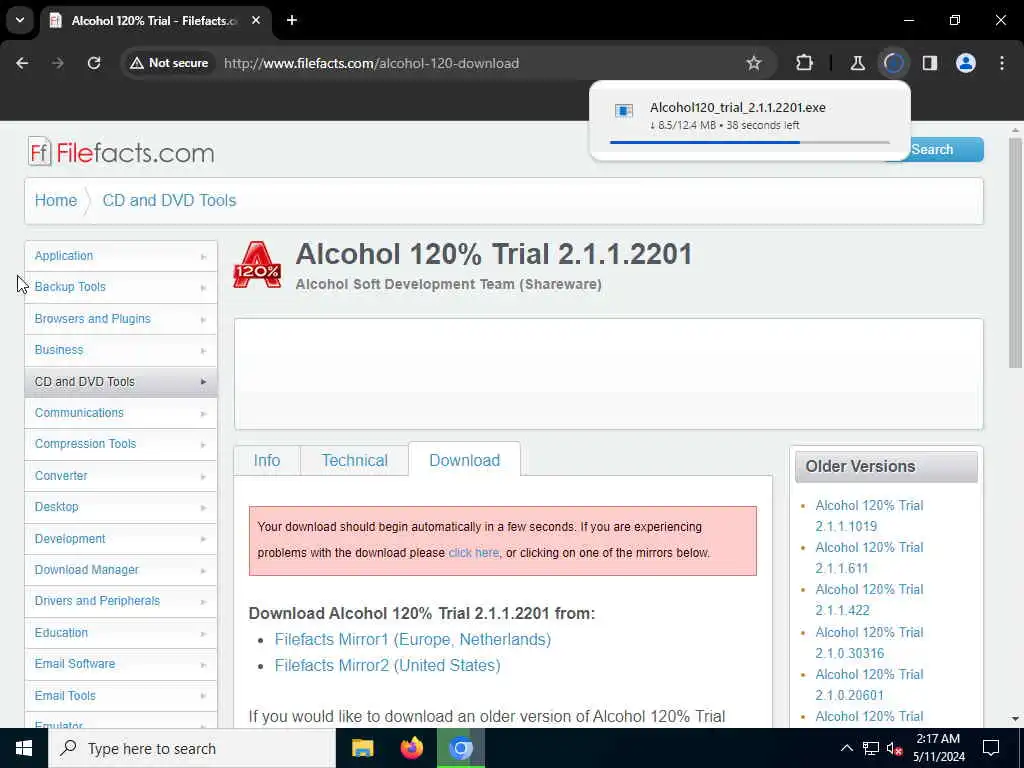Switch to the Technical tab

pos(355,460)
